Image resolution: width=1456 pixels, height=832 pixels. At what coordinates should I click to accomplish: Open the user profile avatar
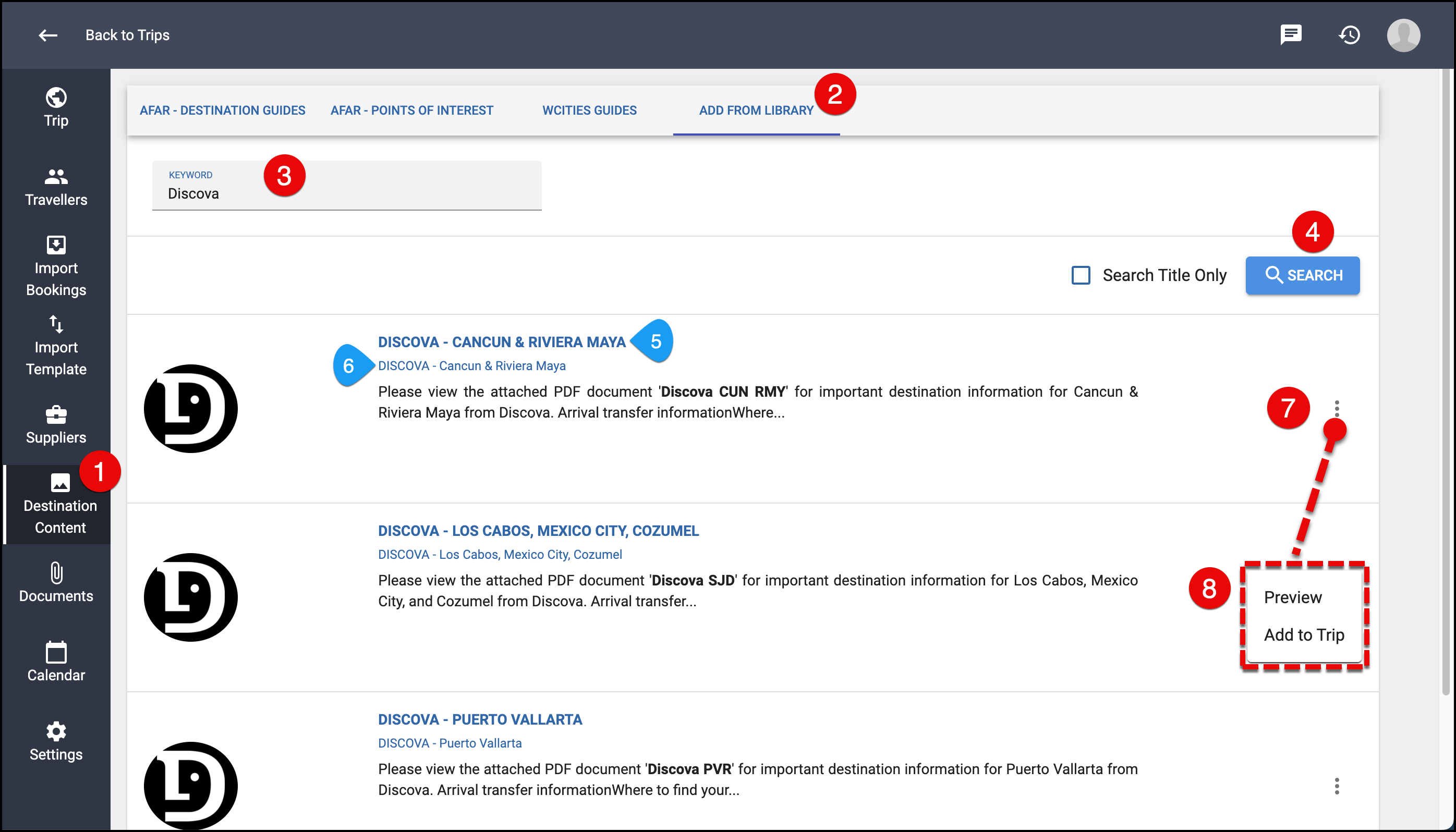coord(1403,35)
